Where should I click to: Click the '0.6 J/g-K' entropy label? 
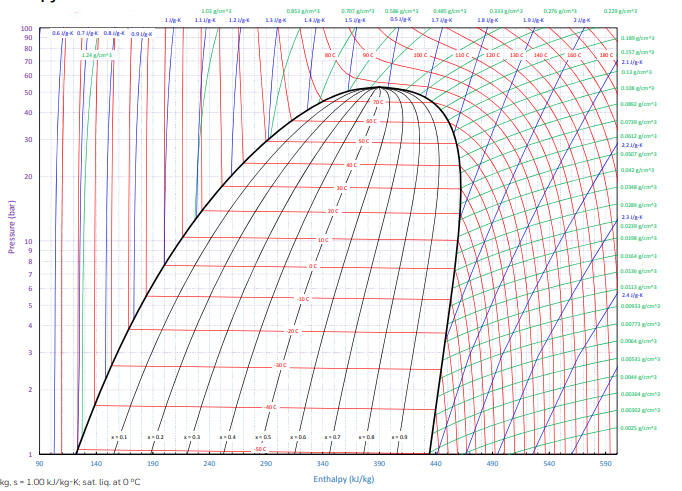click(x=63, y=33)
